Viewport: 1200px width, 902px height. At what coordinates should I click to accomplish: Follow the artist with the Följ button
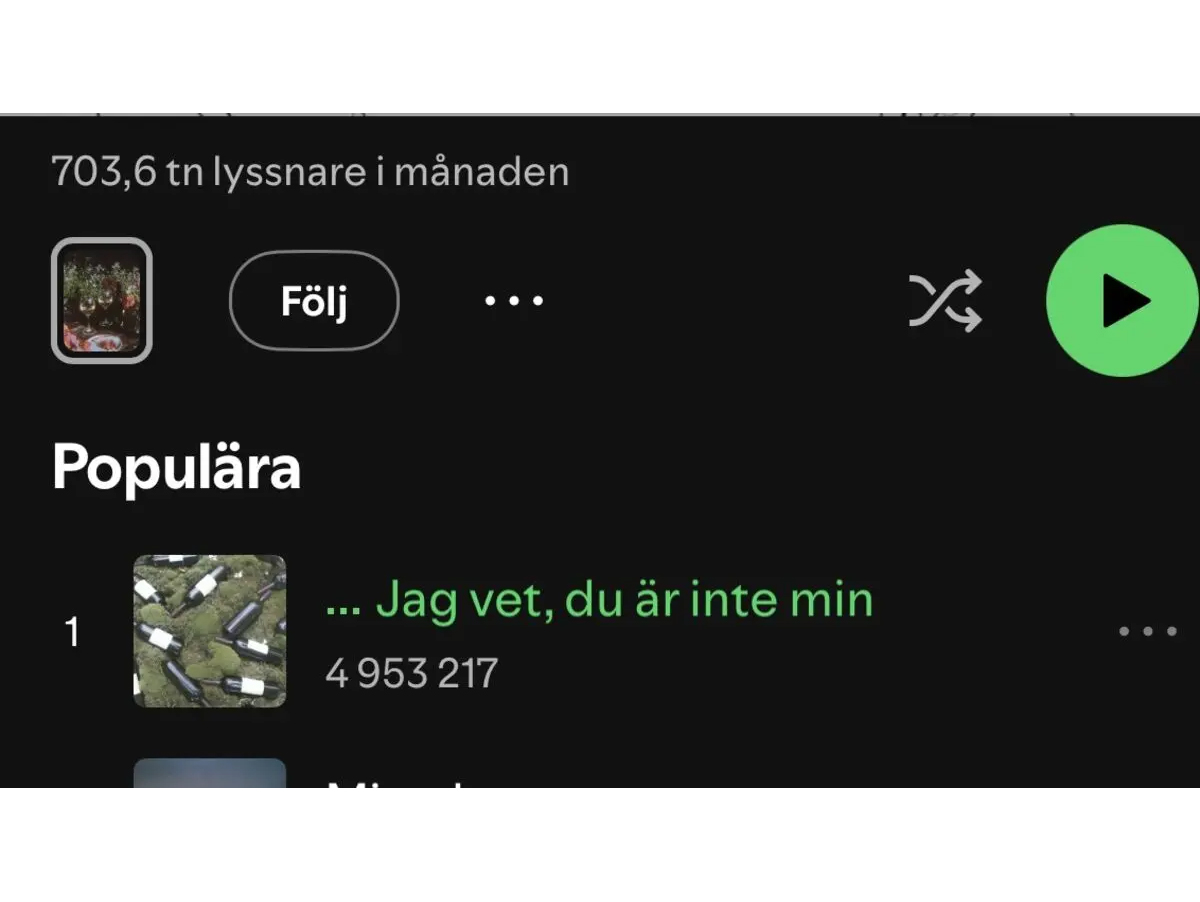tap(314, 300)
